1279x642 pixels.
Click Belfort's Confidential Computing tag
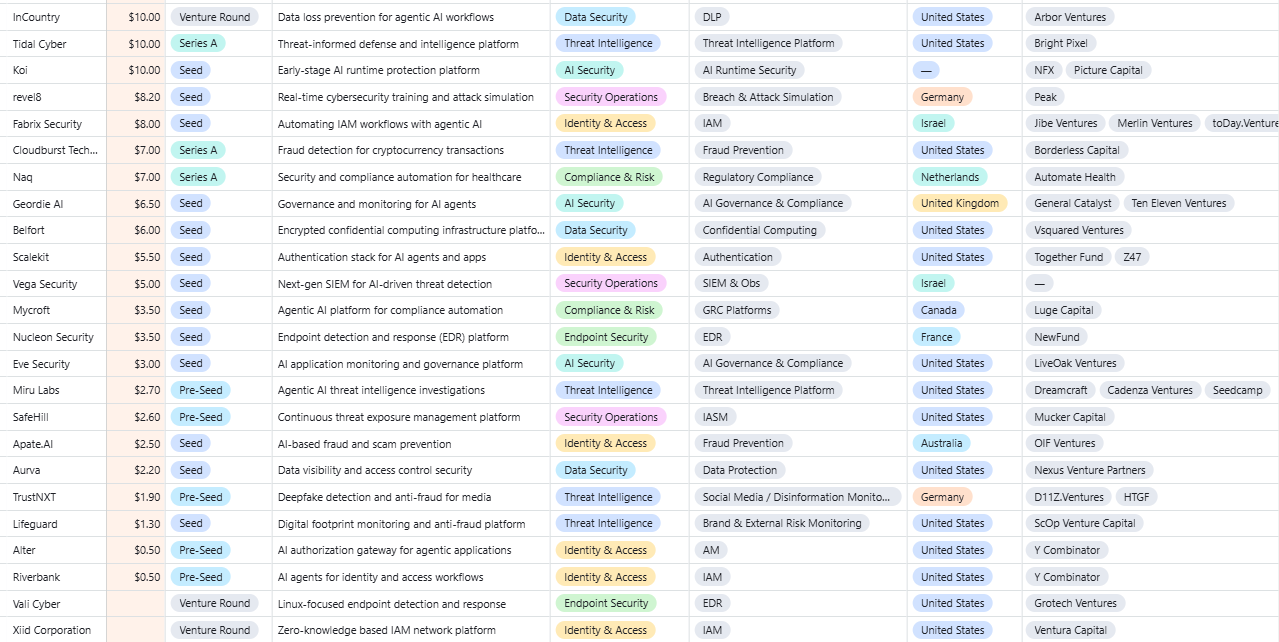coord(760,230)
